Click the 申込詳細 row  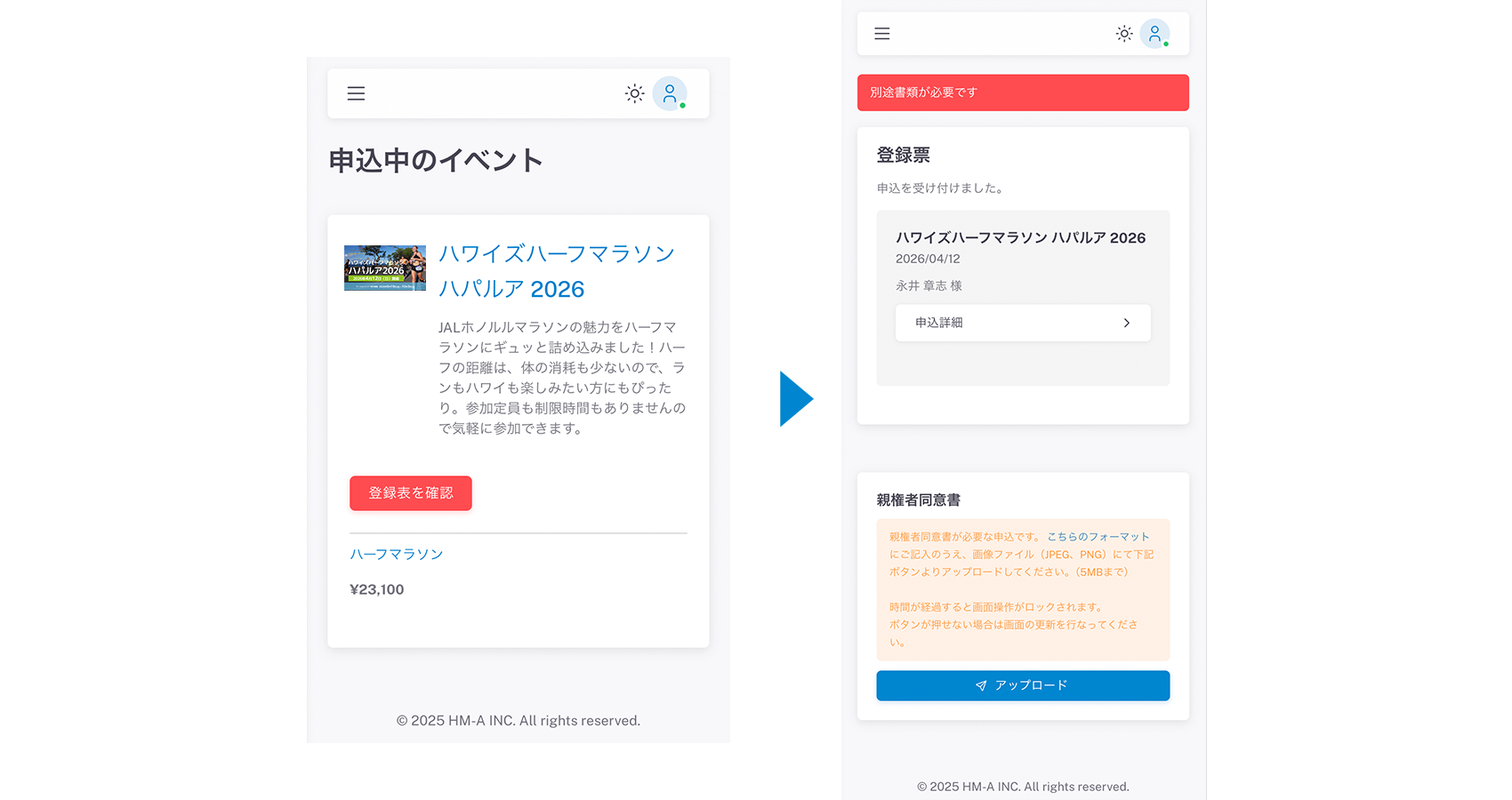tap(1023, 323)
